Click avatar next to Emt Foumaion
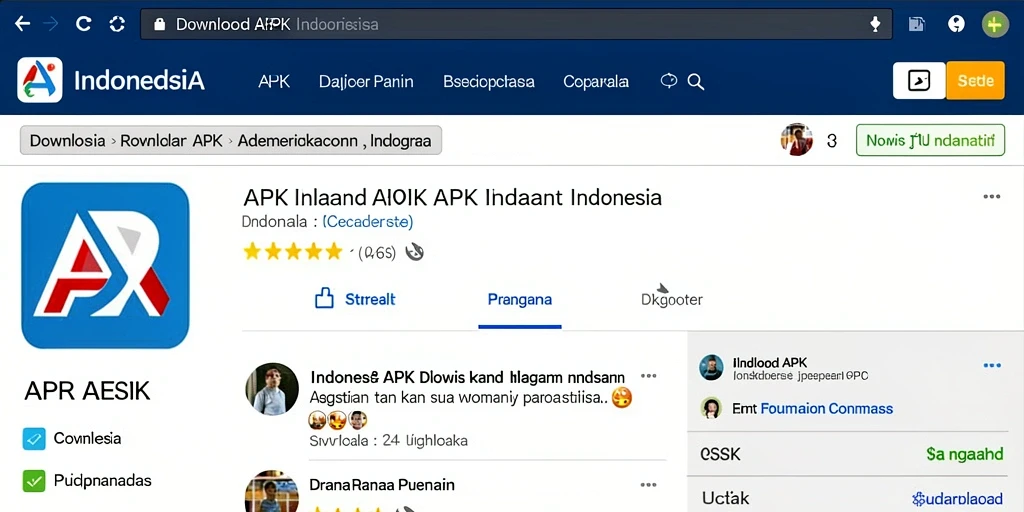 tap(711, 408)
